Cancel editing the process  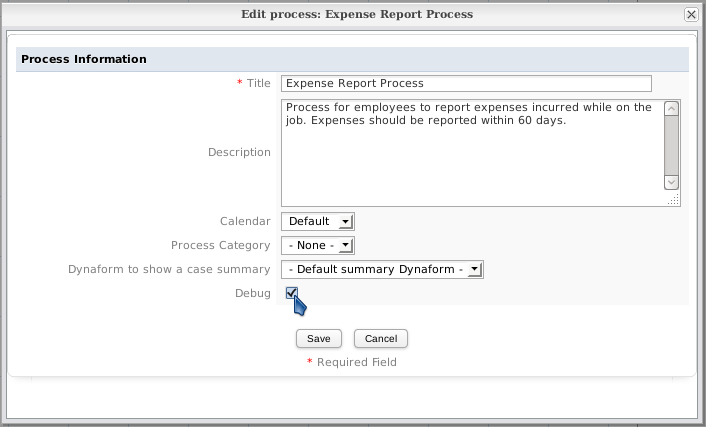pos(380,338)
